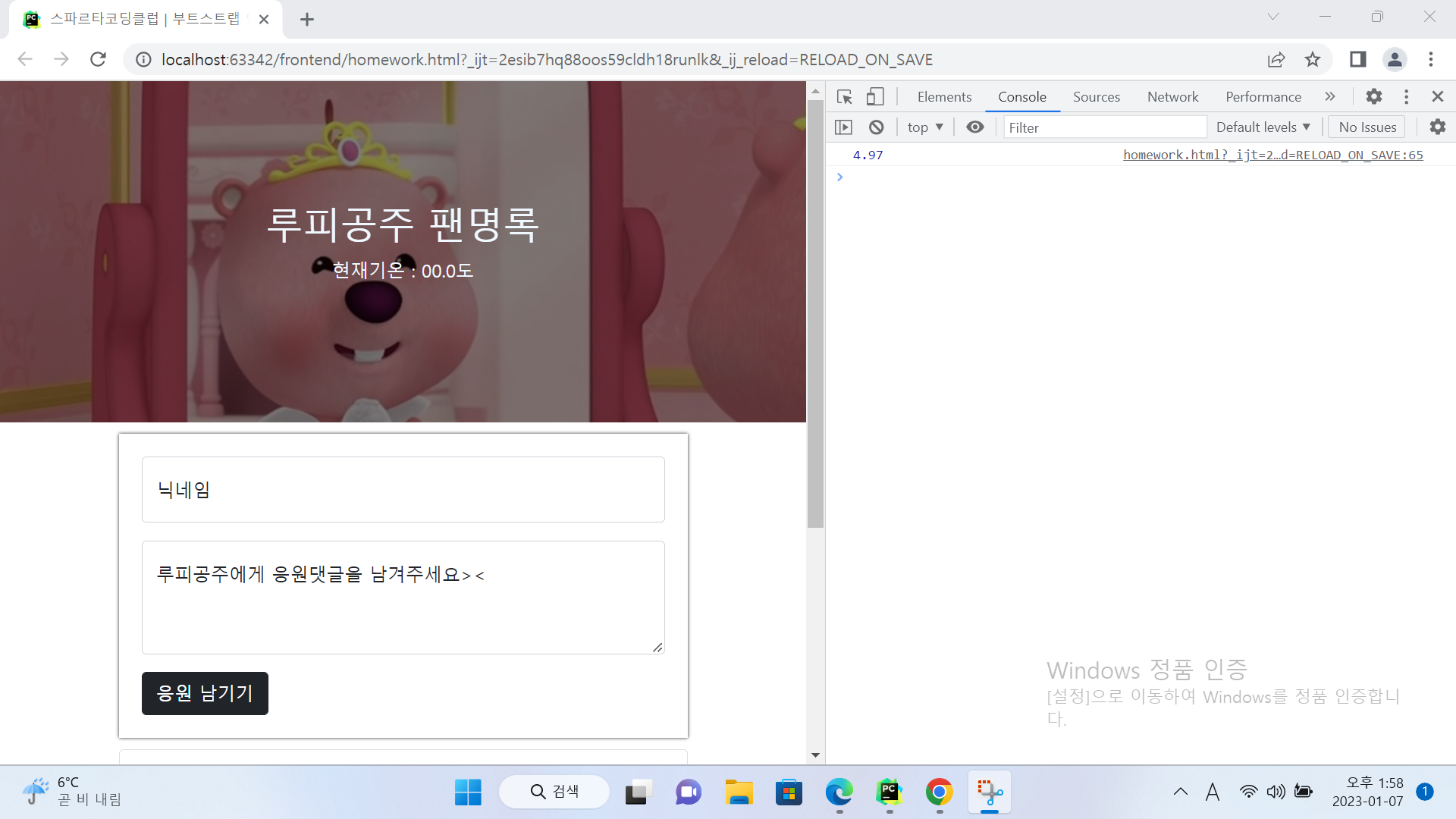Activate DevTools inspect element picker
Viewport: 1456px width, 819px height.
tap(844, 97)
